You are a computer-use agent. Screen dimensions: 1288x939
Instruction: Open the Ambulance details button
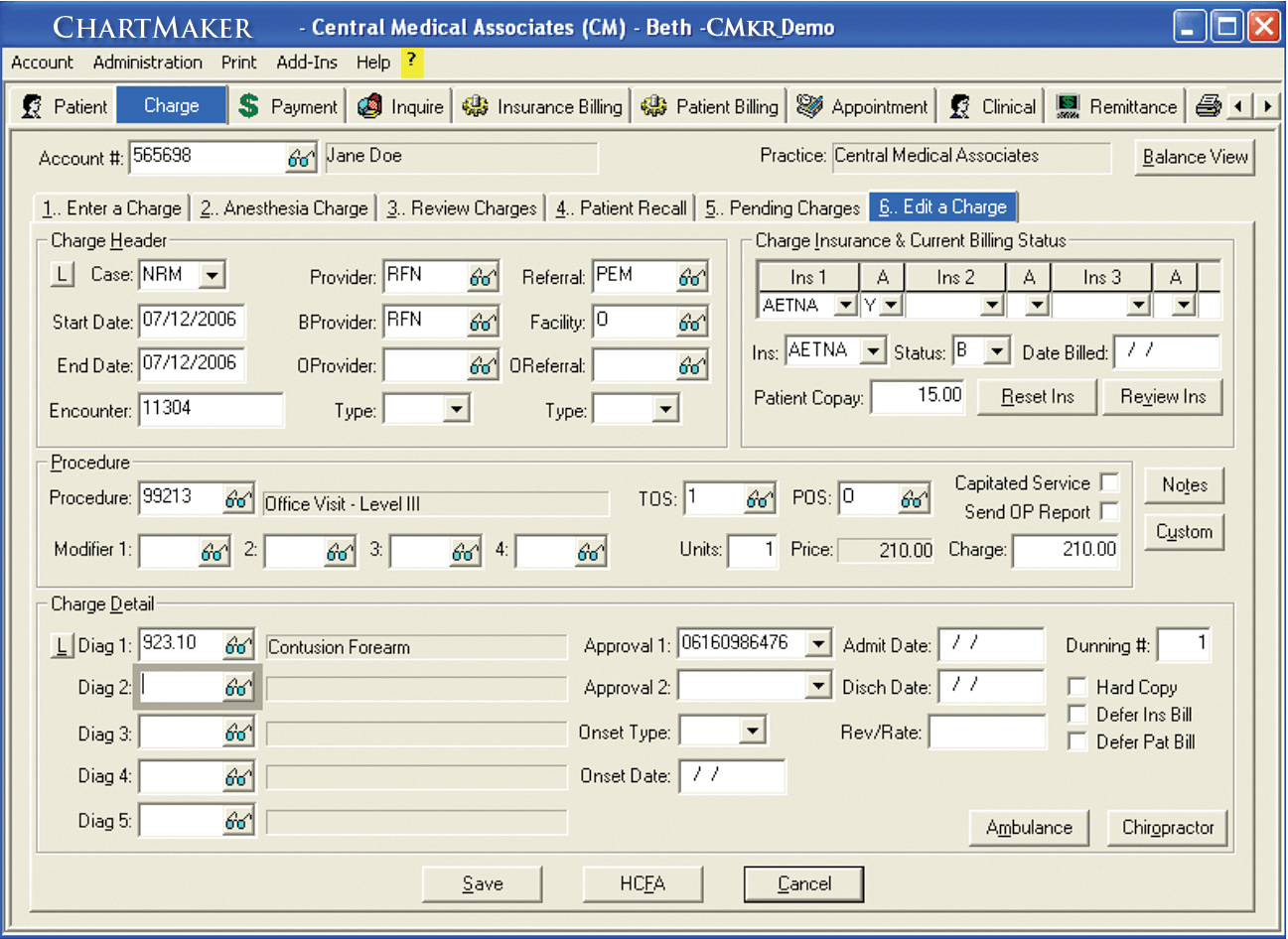[1029, 828]
